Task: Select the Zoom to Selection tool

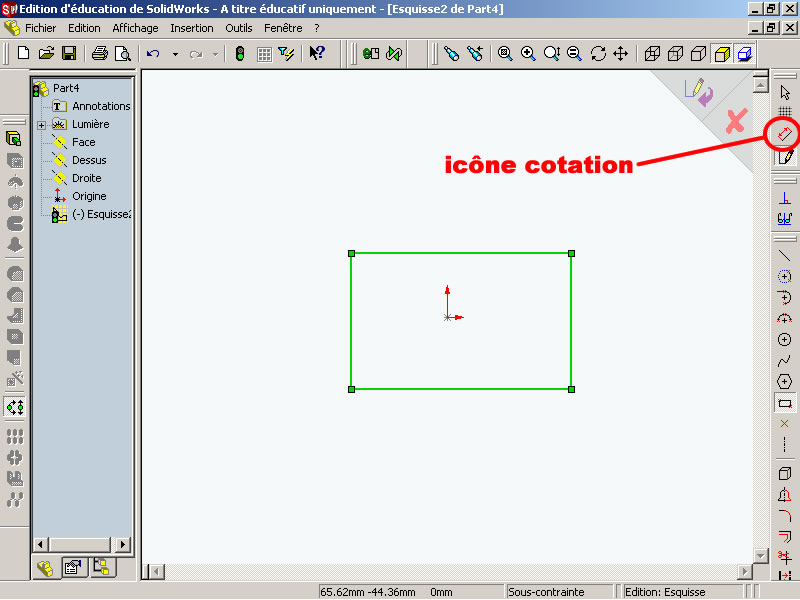Action: point(574,53)
